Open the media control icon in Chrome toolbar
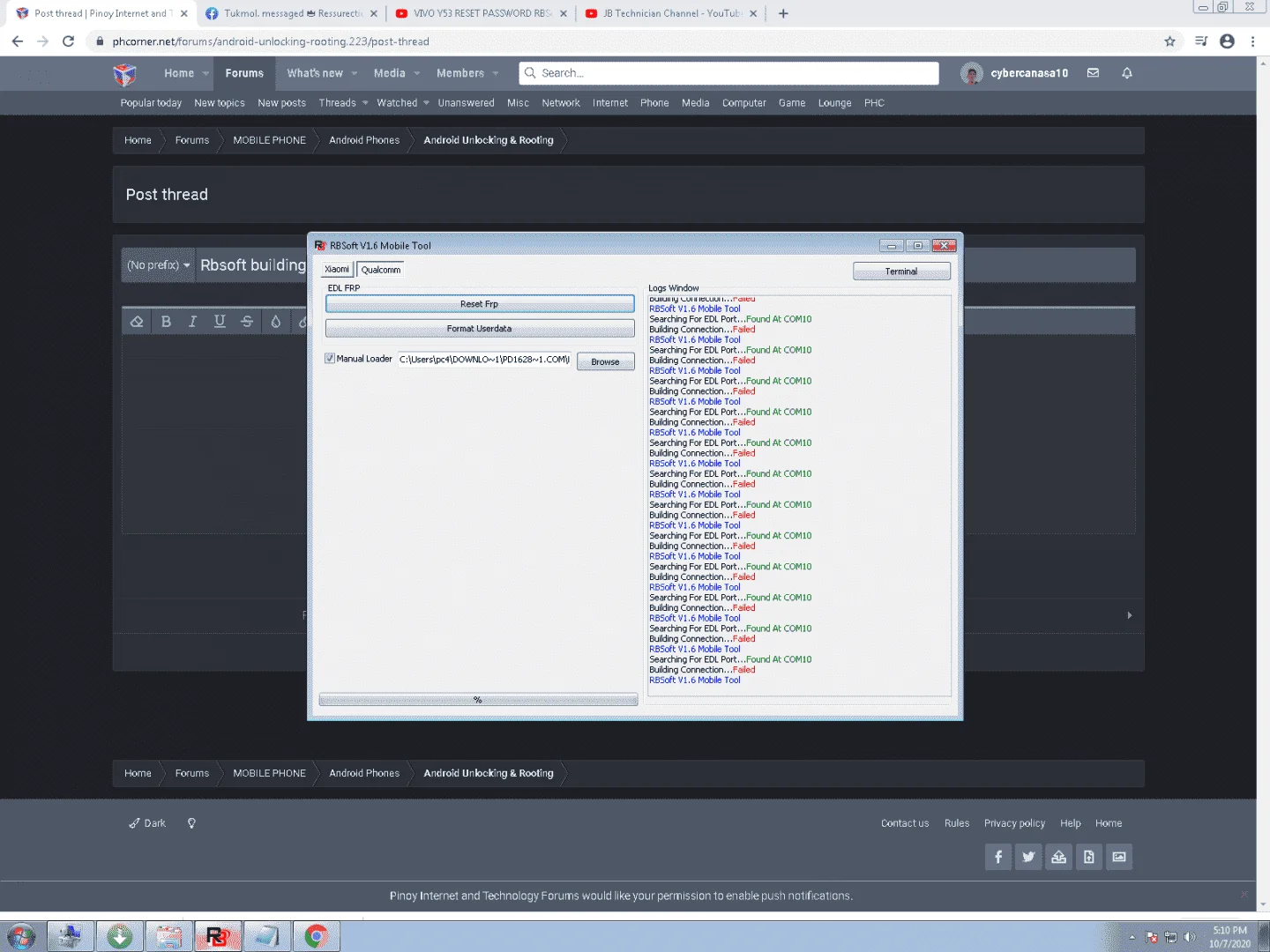Screen dimensions: 1270x952 tap(1200, 41)
